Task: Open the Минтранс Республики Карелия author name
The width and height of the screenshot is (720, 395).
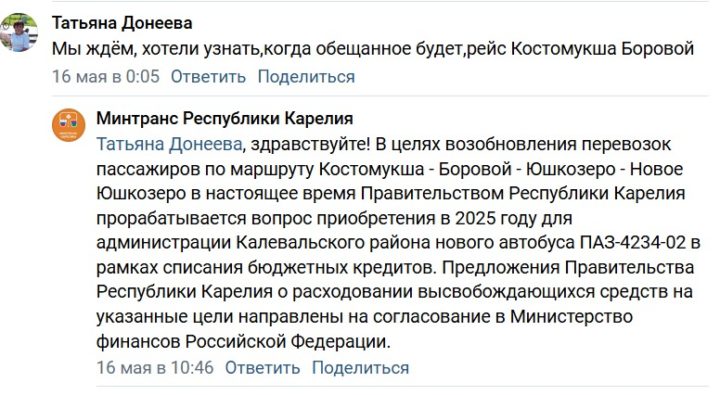Action: click(225, 118)
